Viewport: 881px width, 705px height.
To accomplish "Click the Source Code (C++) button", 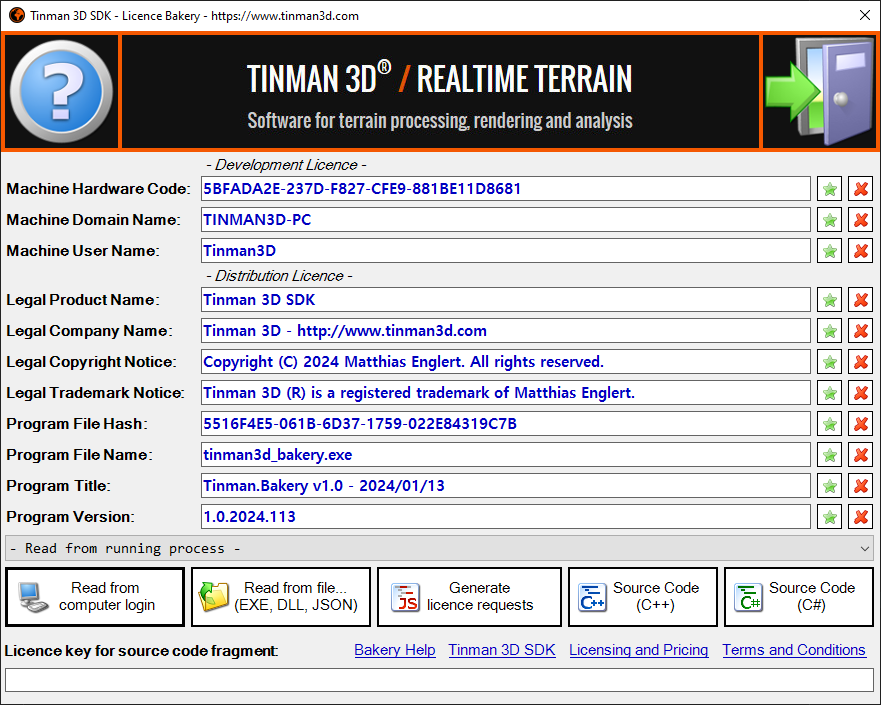I will [x=643, y=597].
